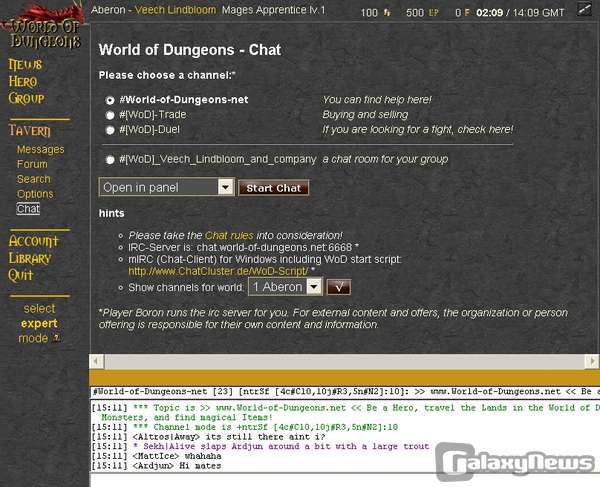Screen dimensions: 600x487
Task: Click the help icon beside expert mode
Action: [x=56, y=338]
